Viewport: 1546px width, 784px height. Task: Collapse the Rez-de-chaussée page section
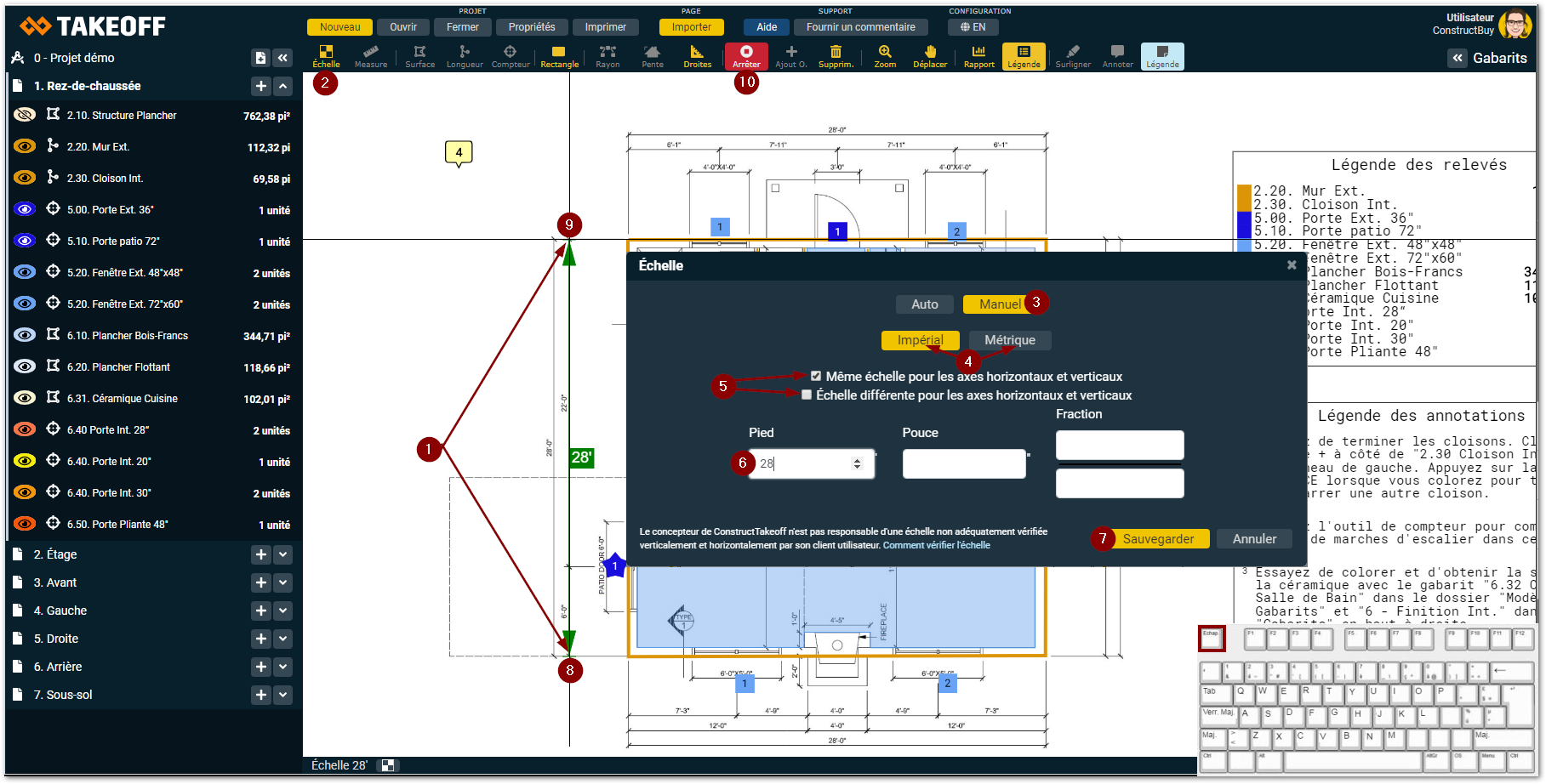[x=283, y=86]
